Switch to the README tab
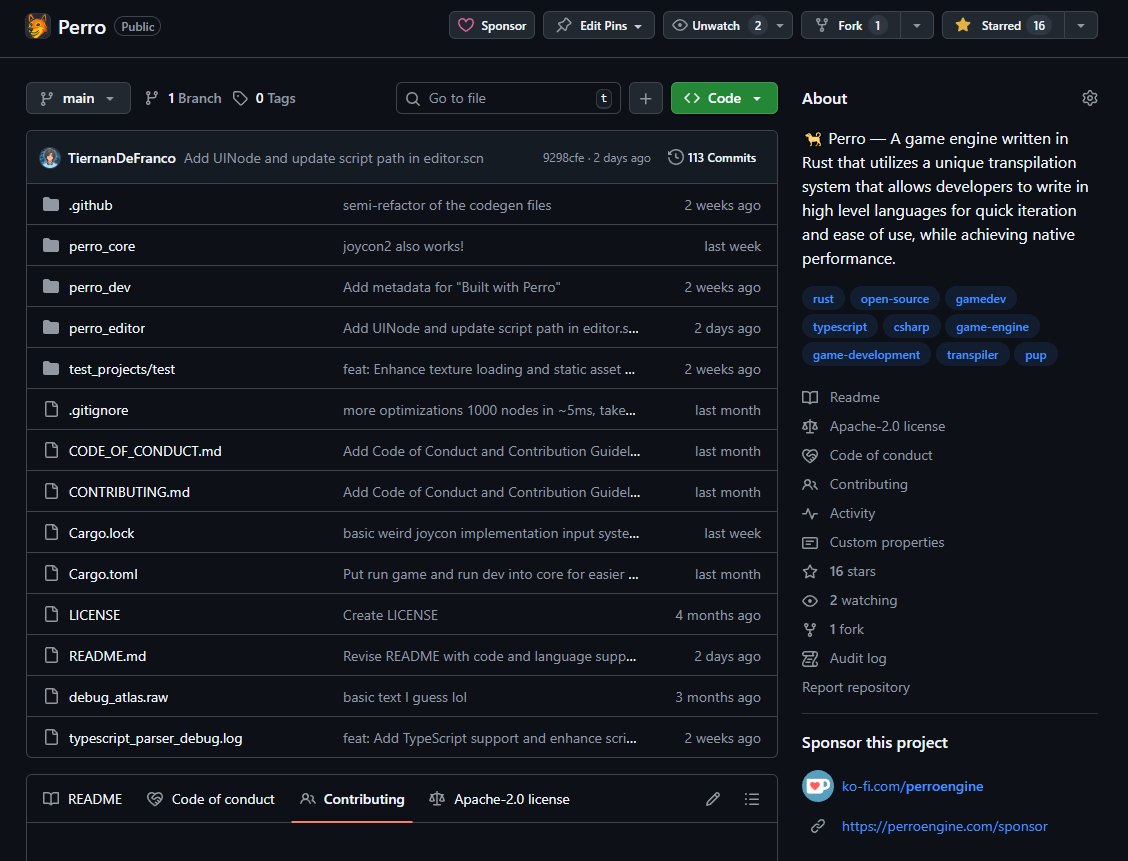The height and width of the screenshot is (861, 1128). point(83,799)
